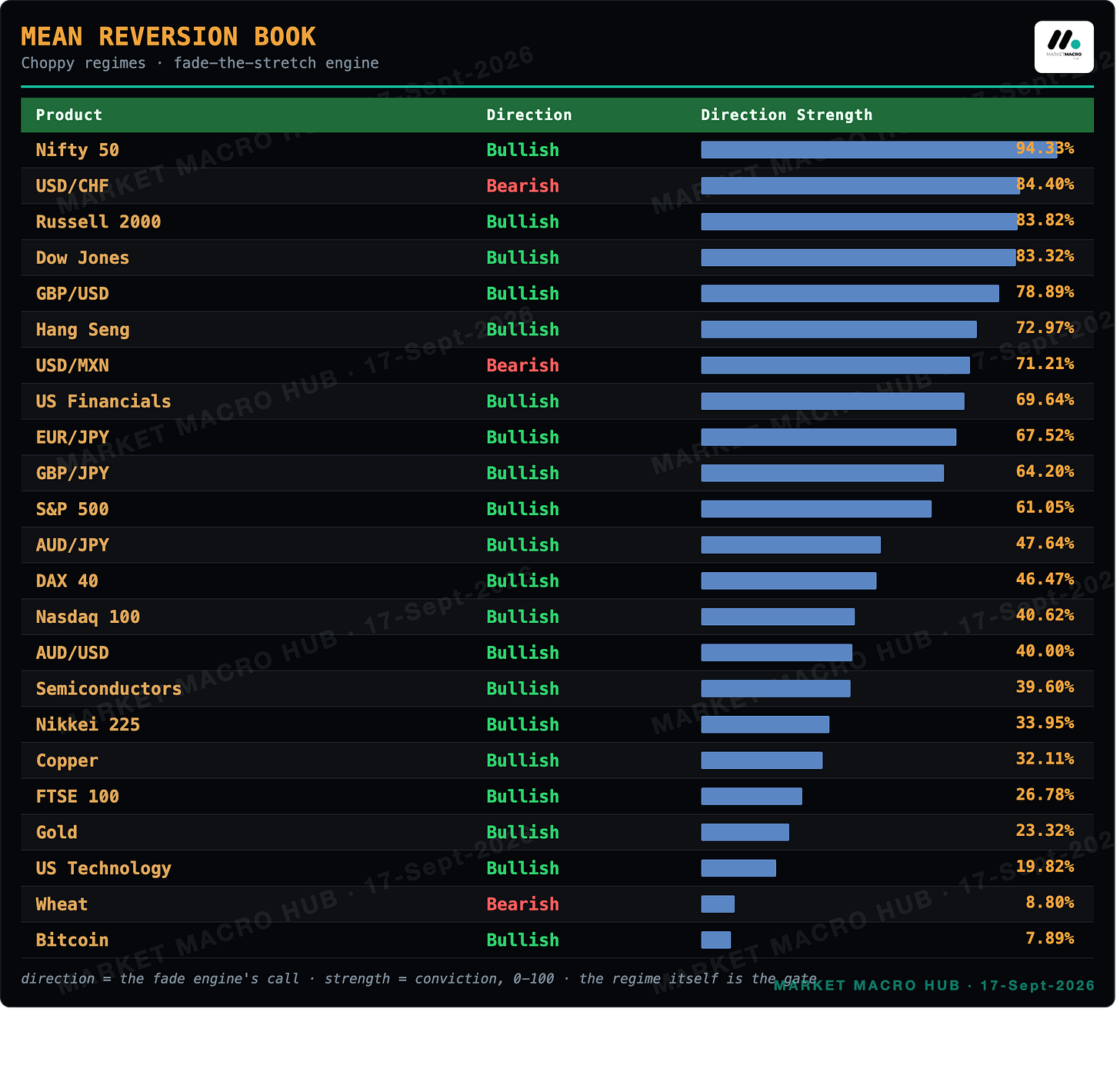Click the Market Macro logo icon

[x=1064, y=47]
